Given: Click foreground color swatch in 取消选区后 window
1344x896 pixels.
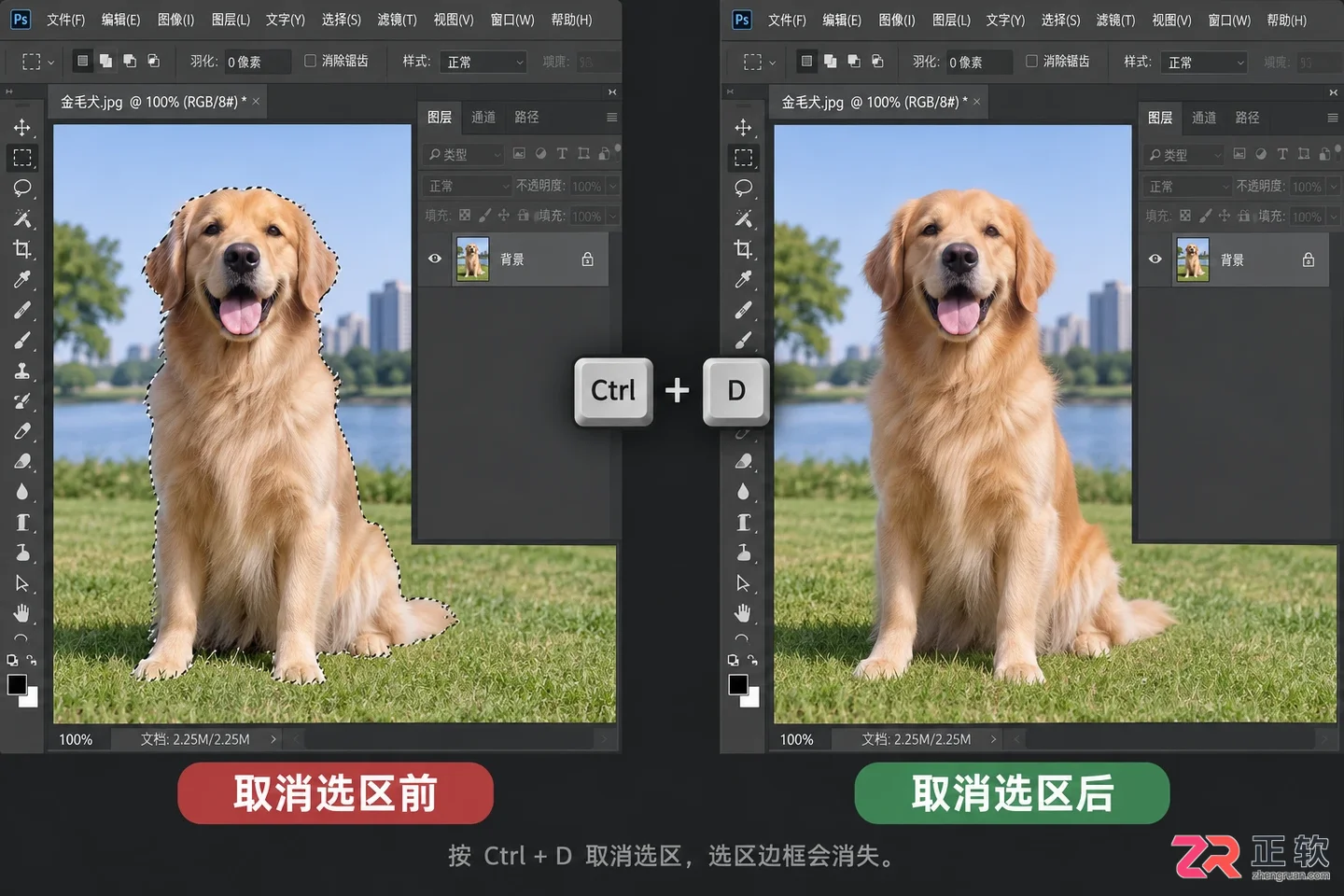Looking at the screenshot, I should [x=737, y=684].
